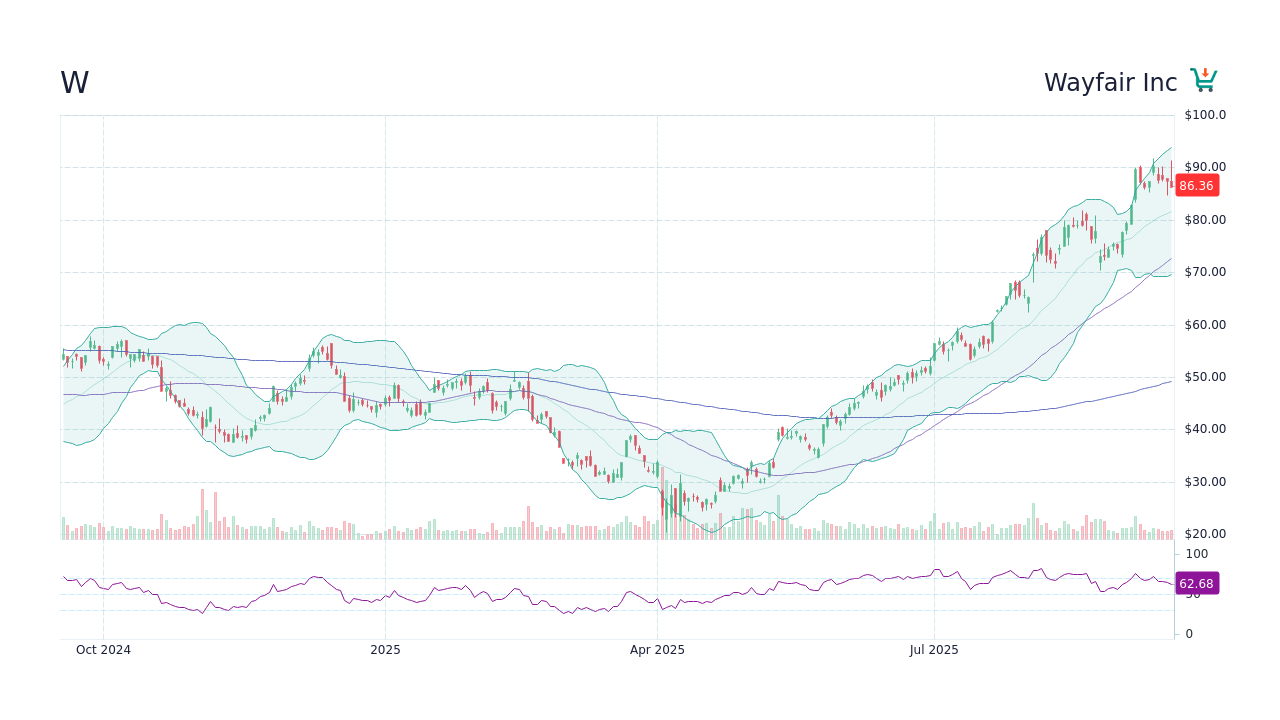Click the Wayfair shopping cart logo icon
Image resolution: width=1280 pixels, height=720 pixels.
click(1203, 78)
